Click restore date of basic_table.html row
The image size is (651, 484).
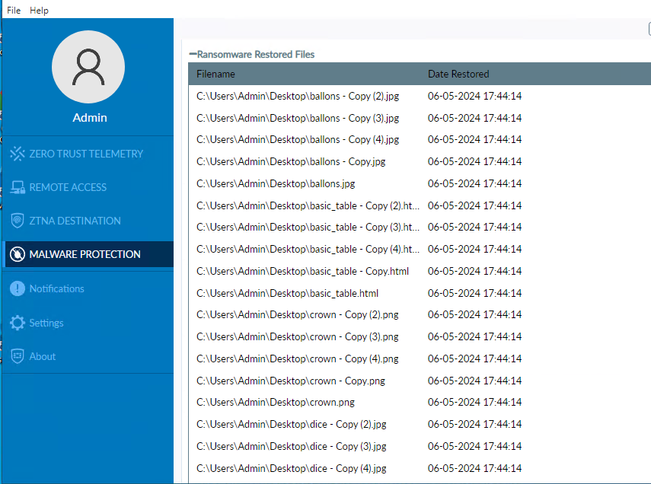pos(475,293)
